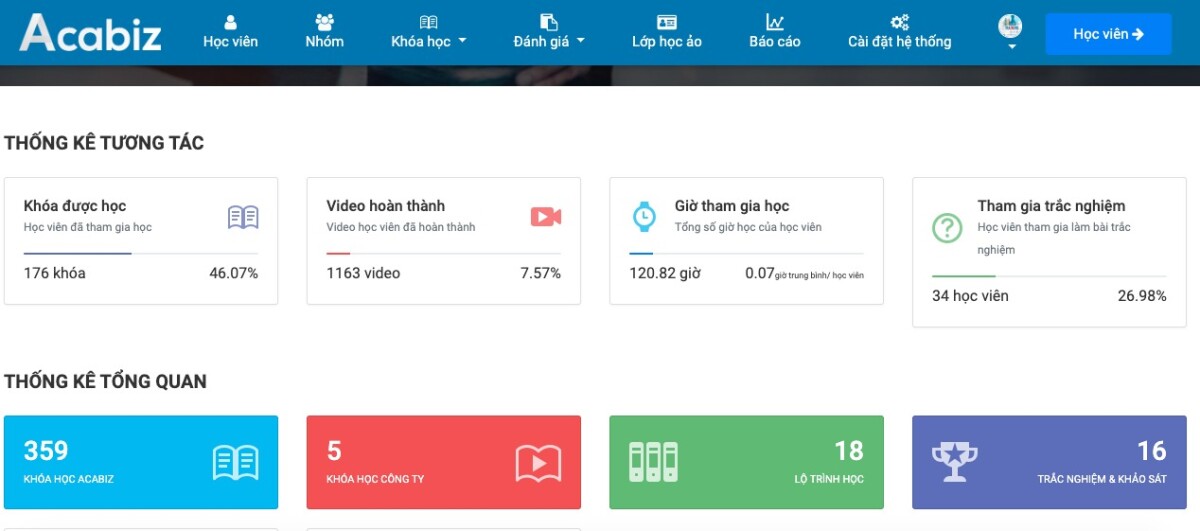
Task: Click the question mark icon in Tham gia trắc nghiệm card
Action: coord(947,228)
